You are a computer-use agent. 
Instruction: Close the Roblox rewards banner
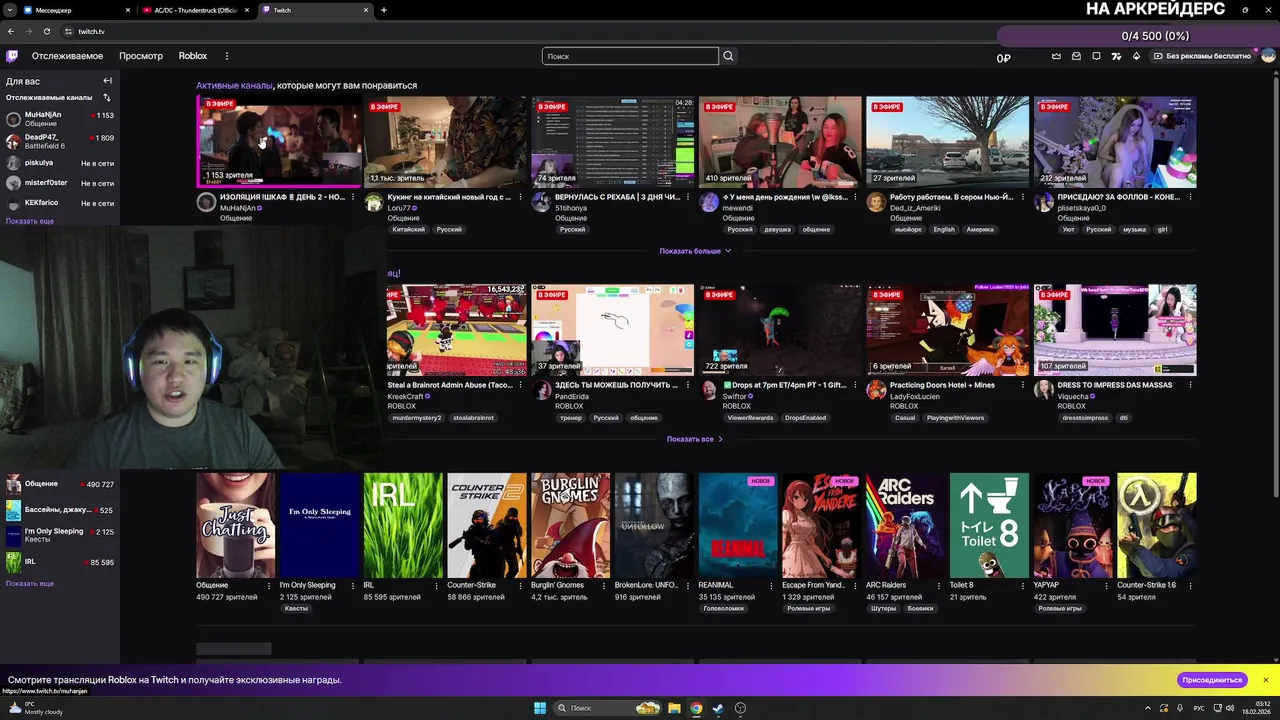1265,680
